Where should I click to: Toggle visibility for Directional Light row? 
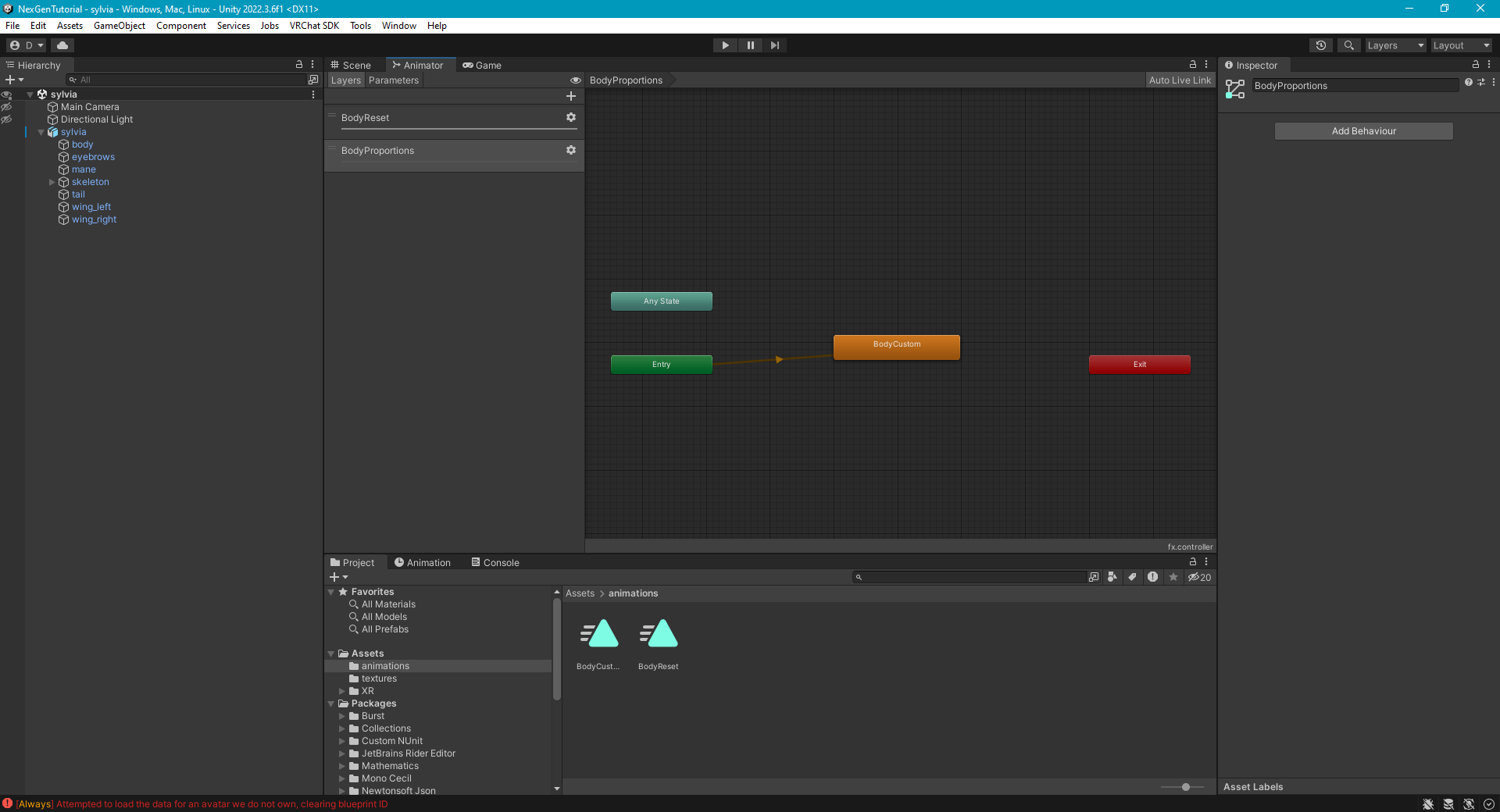pyautogui.click(x=6, y=119)
